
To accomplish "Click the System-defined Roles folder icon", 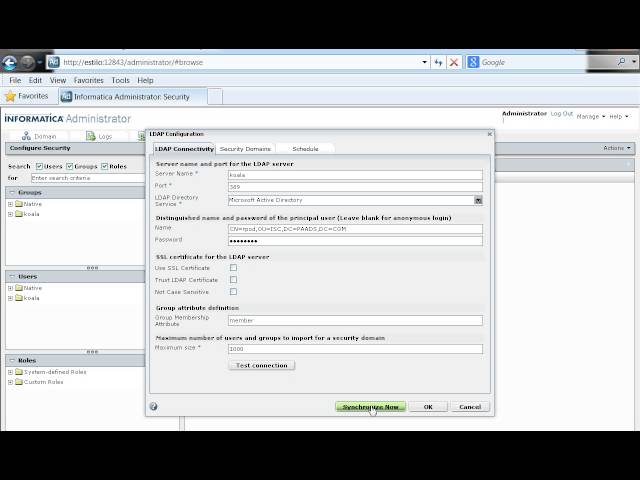I will (x=19, y=372).
